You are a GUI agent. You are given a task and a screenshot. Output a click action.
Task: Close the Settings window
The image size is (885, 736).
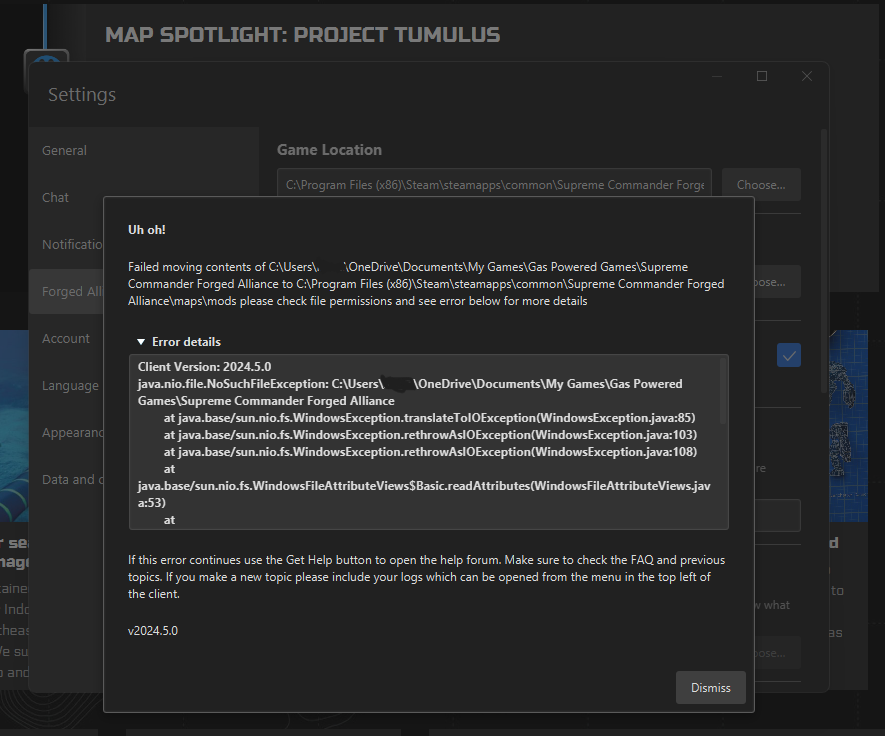click(x=807, y=76)
